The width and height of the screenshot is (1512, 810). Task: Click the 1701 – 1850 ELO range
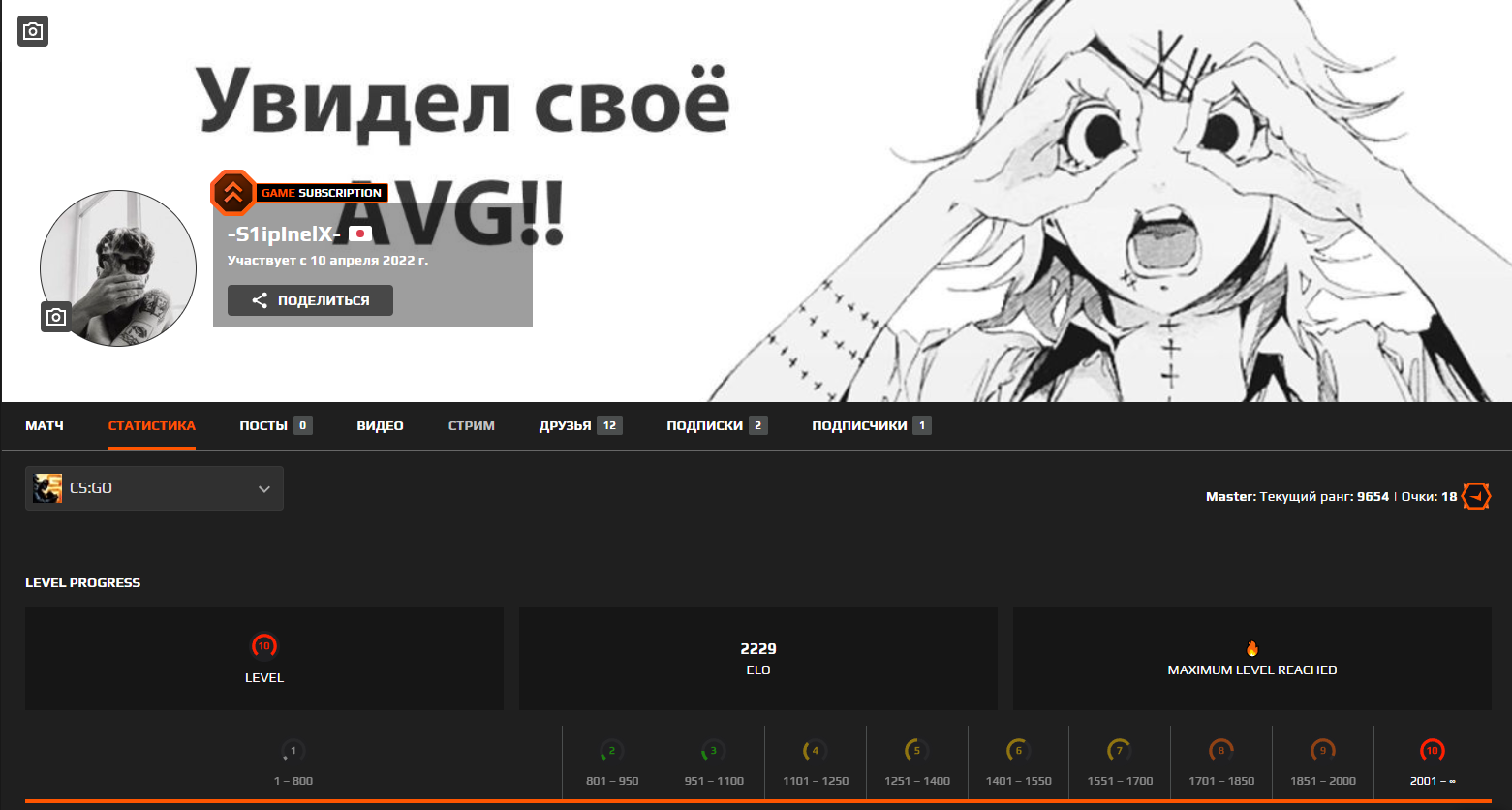1221,781
